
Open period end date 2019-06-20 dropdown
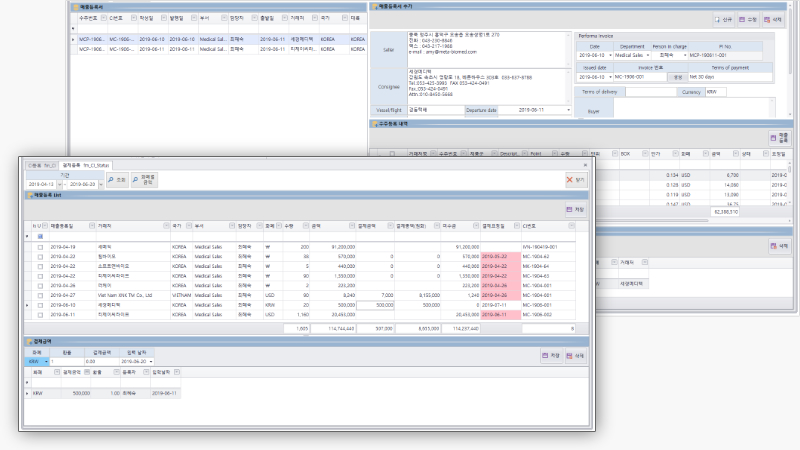tap(101, 184)
